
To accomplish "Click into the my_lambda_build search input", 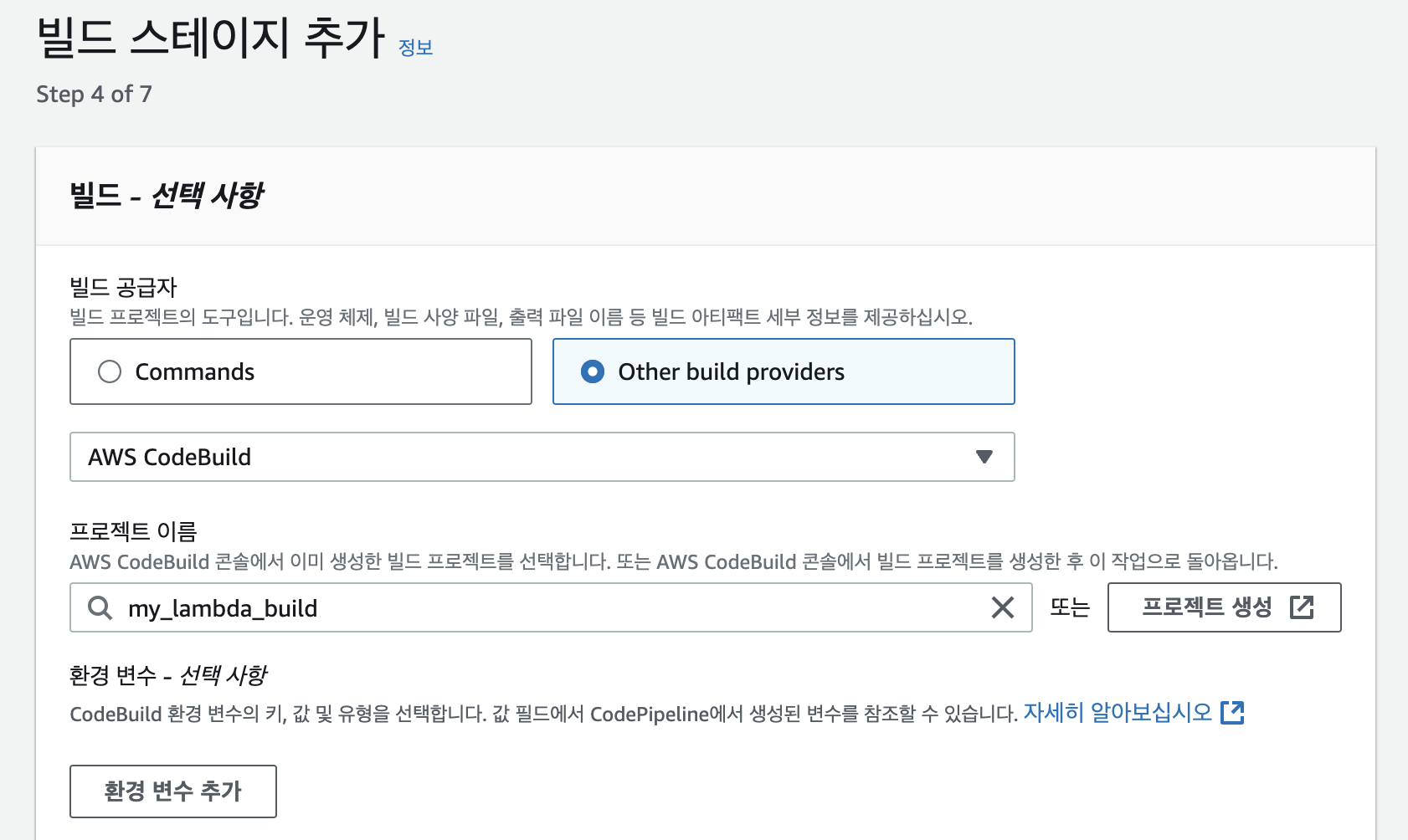I will (551, 607).
